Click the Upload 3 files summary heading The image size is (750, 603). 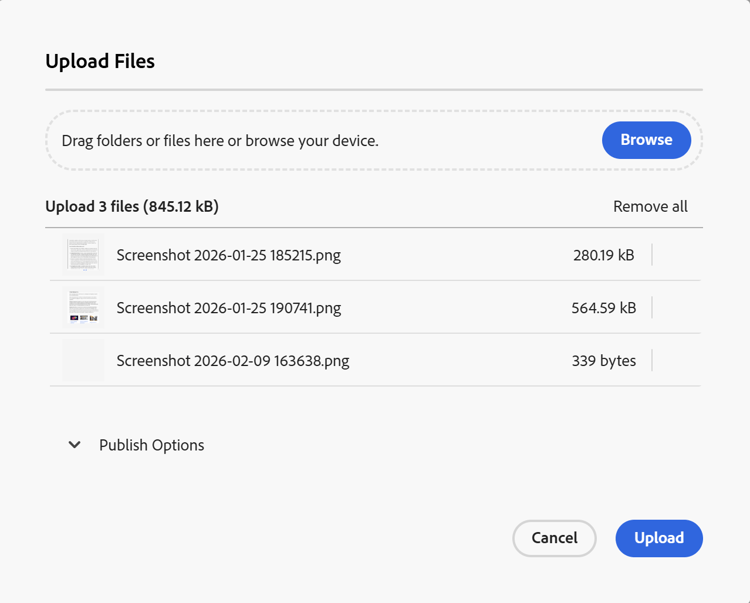(x=132, y=207)
